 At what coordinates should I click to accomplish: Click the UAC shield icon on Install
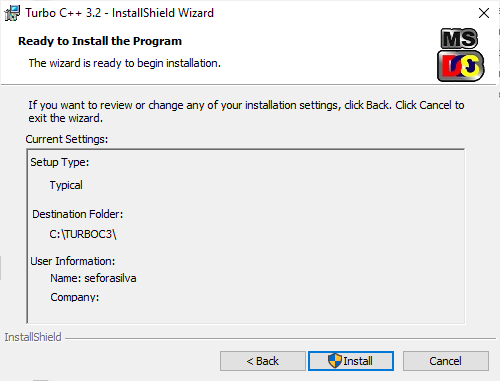coord(335,361)
